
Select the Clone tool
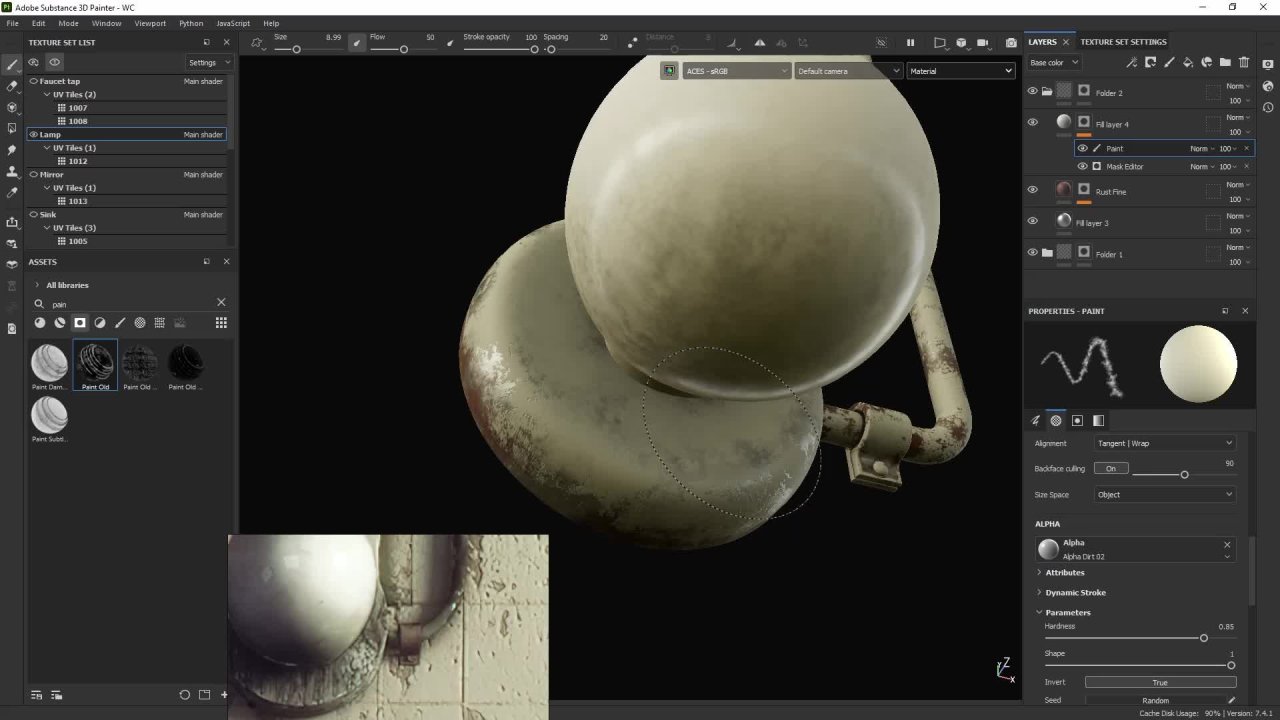tap(12, 172)
